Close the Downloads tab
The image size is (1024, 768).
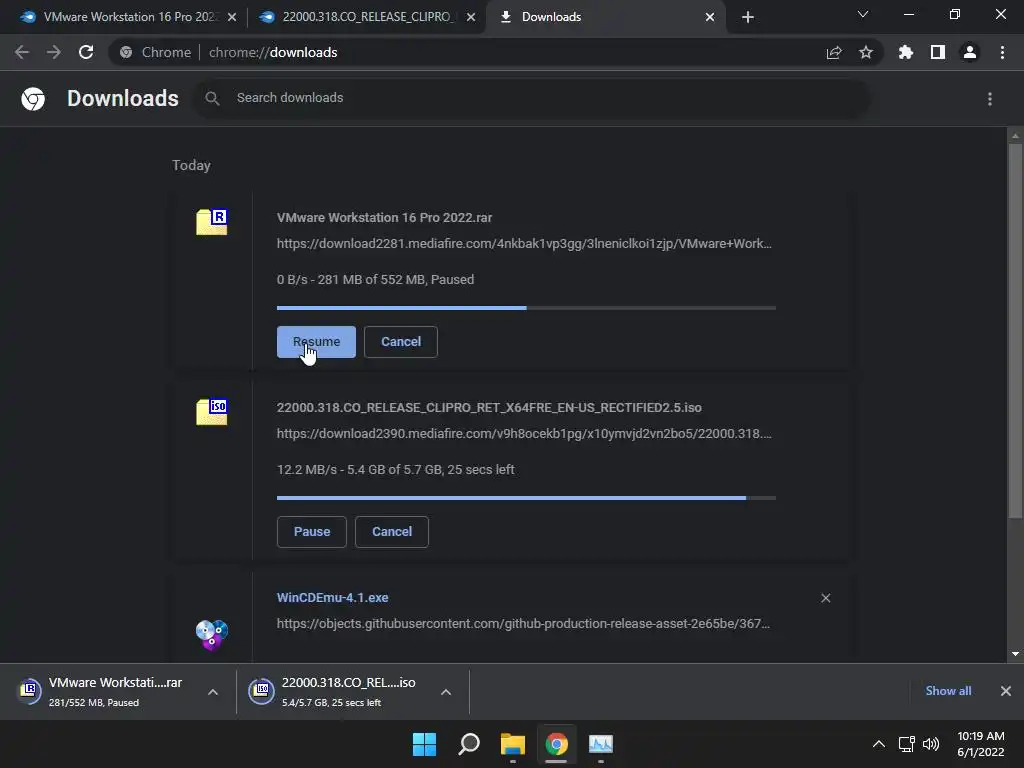click(x=710, y=17)
